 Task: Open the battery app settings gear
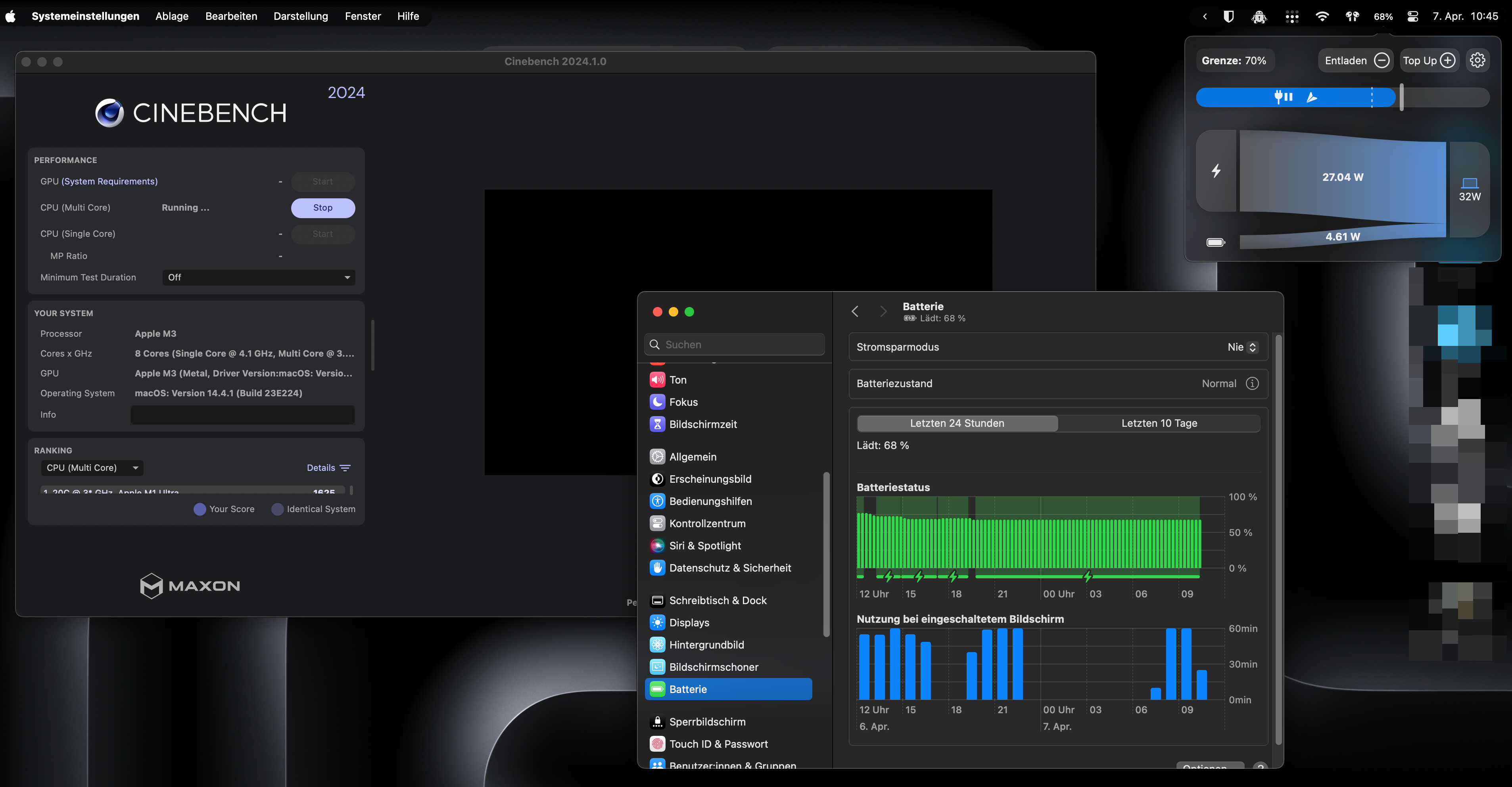coord(1477,60)
